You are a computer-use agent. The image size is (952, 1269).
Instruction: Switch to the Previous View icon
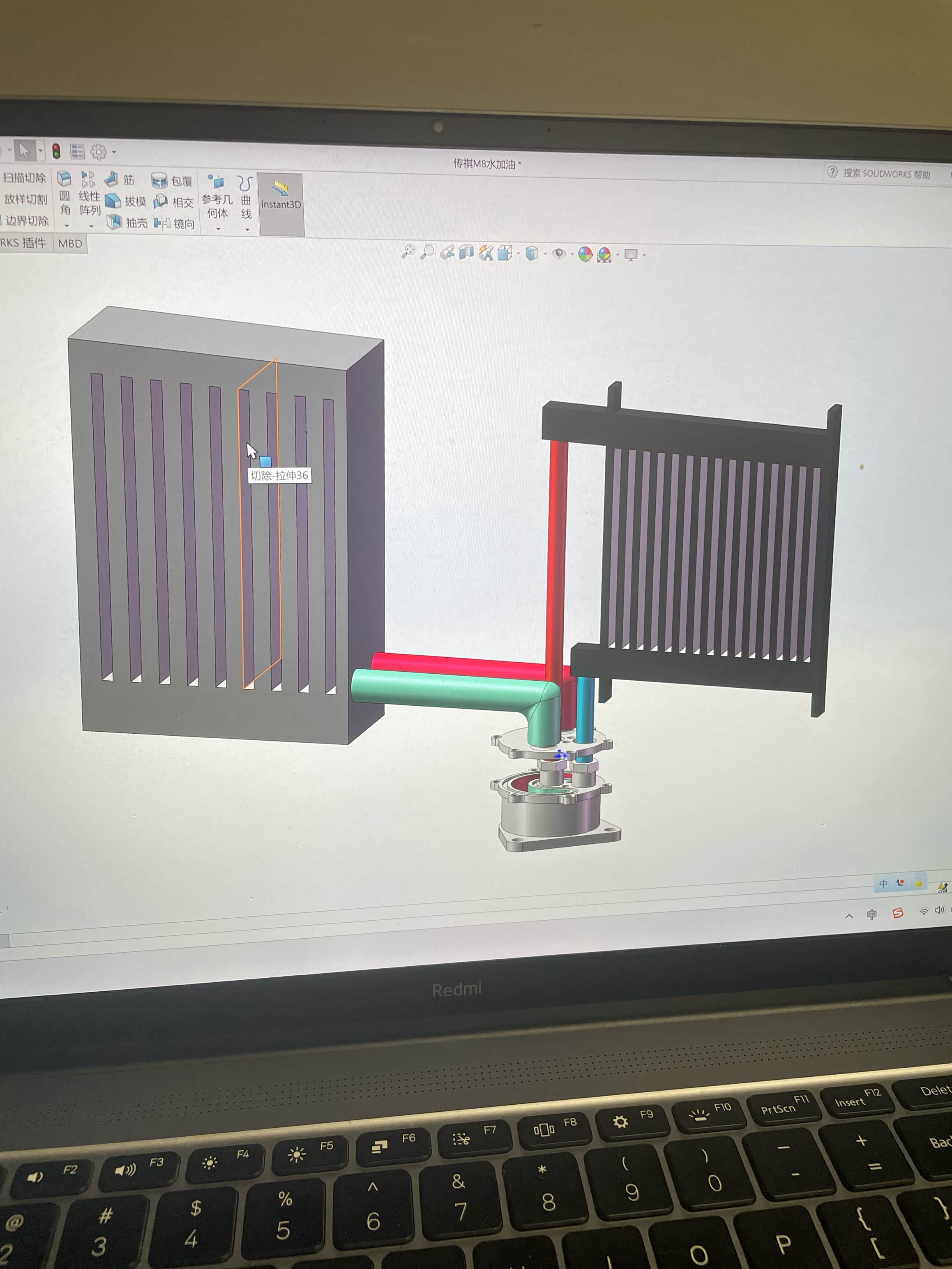(x=447, y=252)
